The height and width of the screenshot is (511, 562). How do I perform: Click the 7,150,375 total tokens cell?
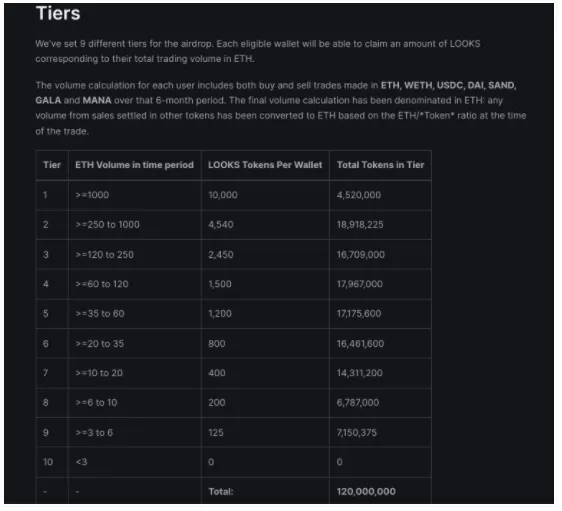(x=380, y=433)
